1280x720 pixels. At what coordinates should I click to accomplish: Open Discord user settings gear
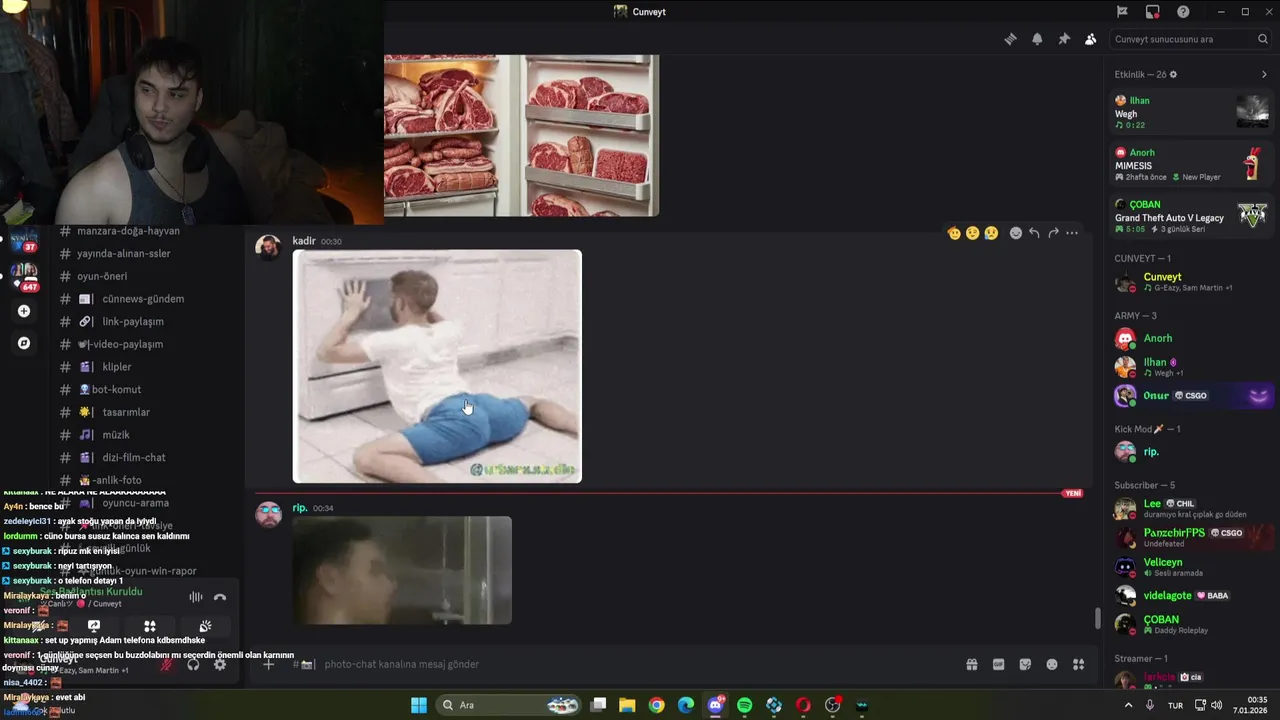[220, 664]
